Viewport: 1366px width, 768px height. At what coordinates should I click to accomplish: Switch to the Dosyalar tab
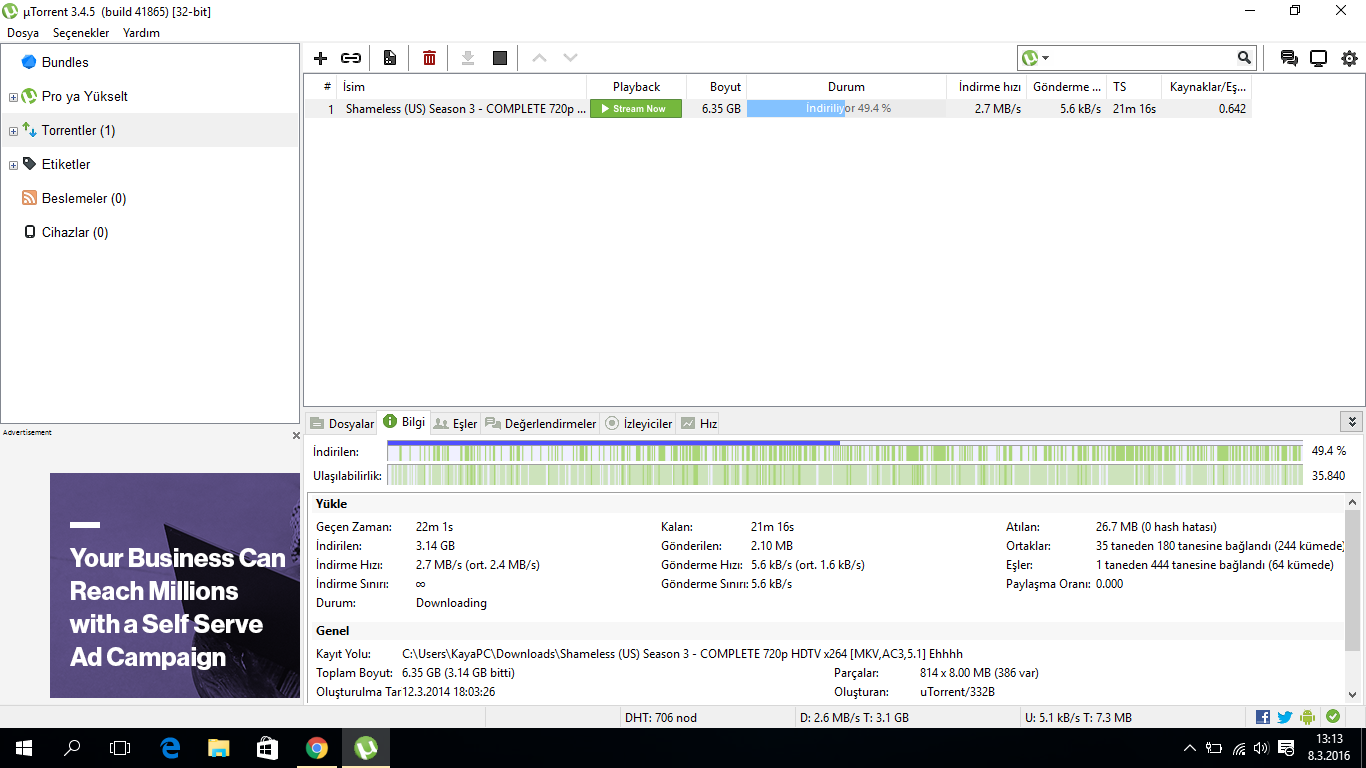coord(342,423)
